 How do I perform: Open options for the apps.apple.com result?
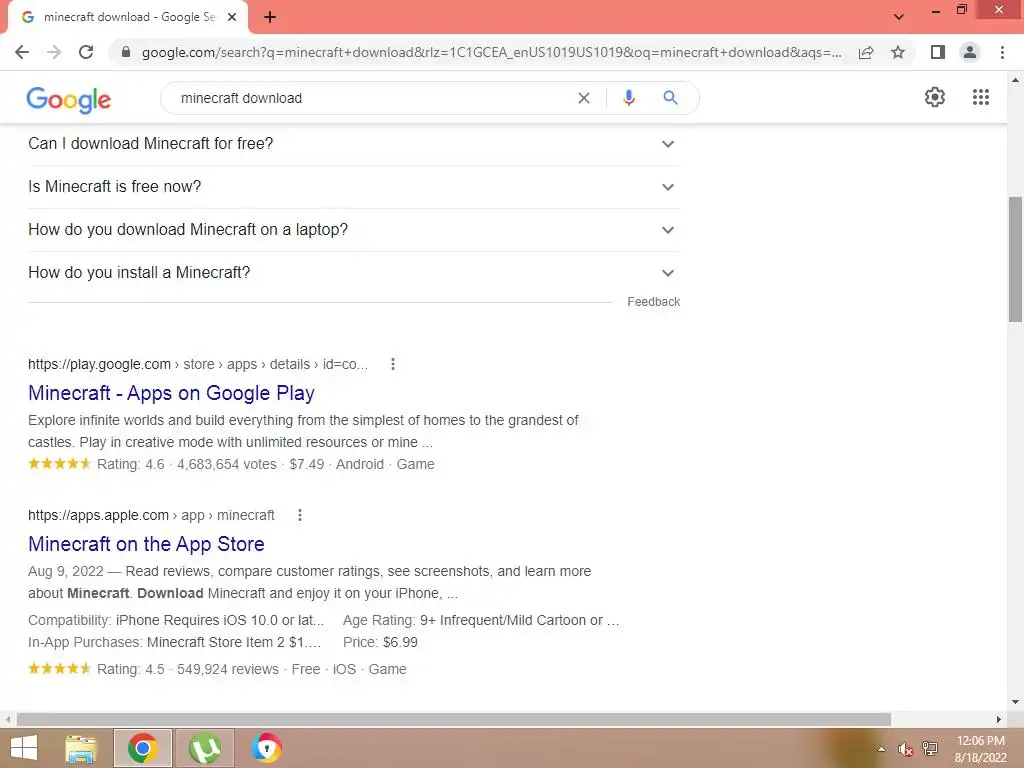[300, 515]
